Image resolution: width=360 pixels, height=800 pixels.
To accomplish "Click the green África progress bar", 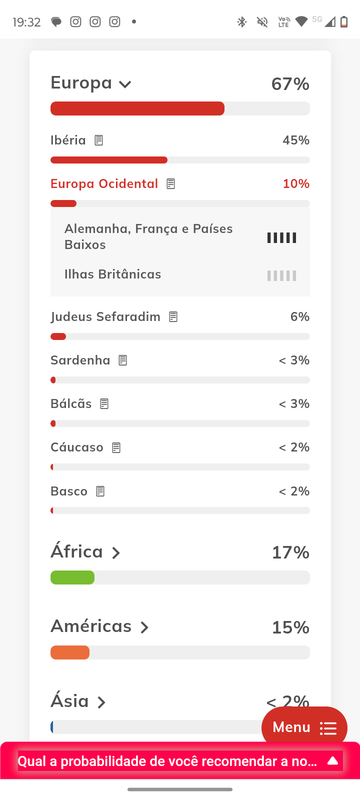I will click(x=72, y=578).
